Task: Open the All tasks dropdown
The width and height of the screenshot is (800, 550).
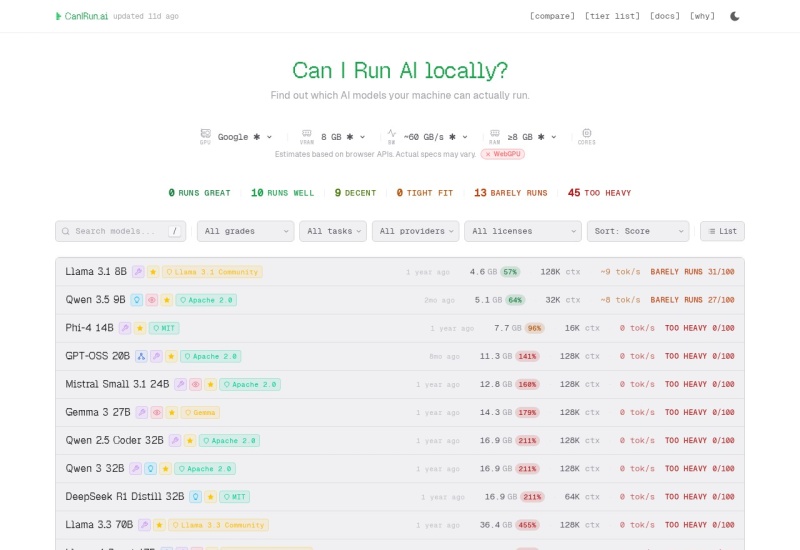Action: point(333,231)
